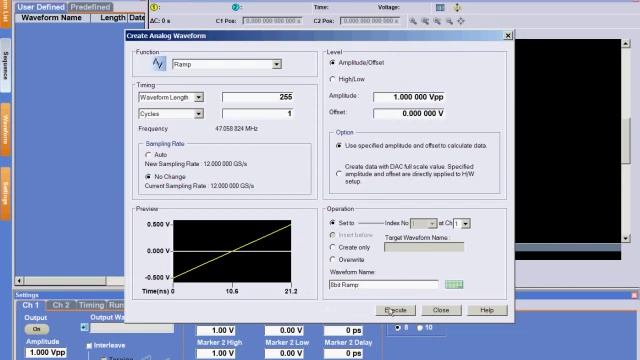
Task: Click the Waveform Name column header
Action: coord(52,18)
